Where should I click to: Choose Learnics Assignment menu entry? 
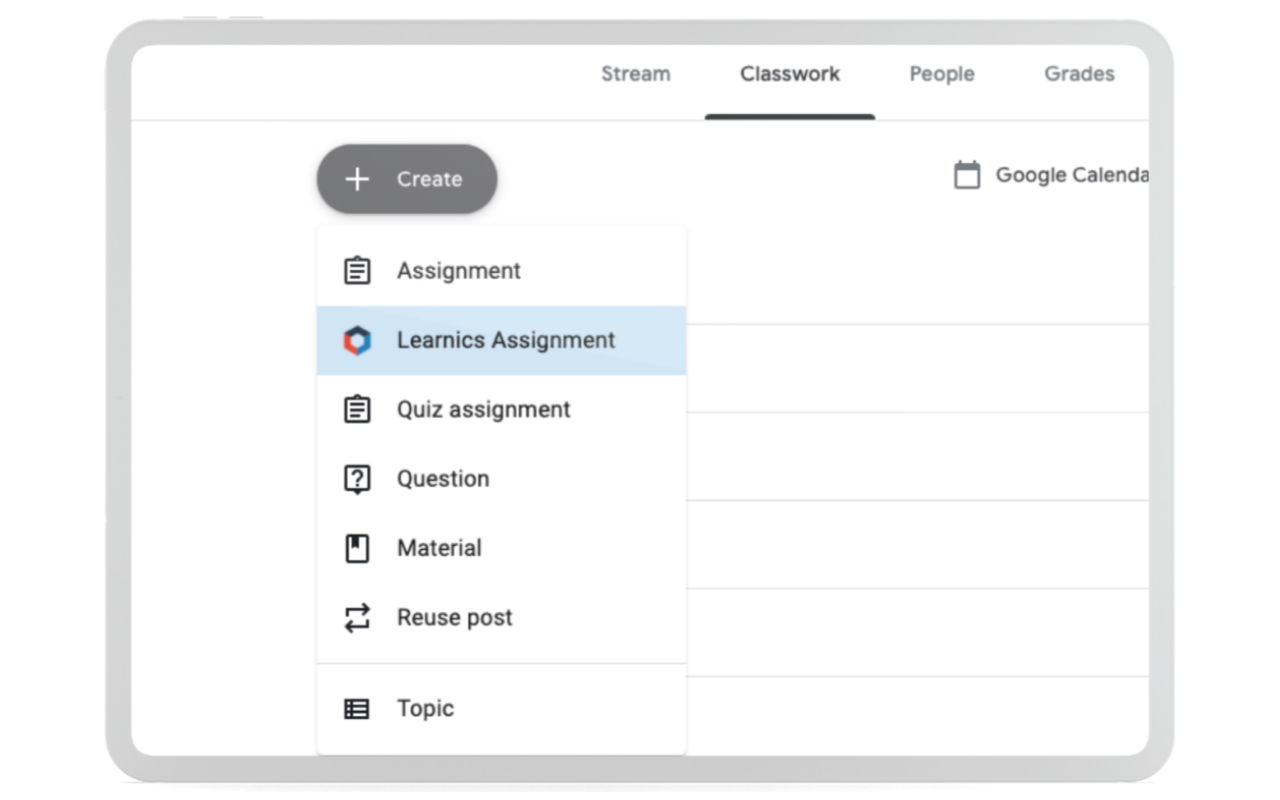501,340
